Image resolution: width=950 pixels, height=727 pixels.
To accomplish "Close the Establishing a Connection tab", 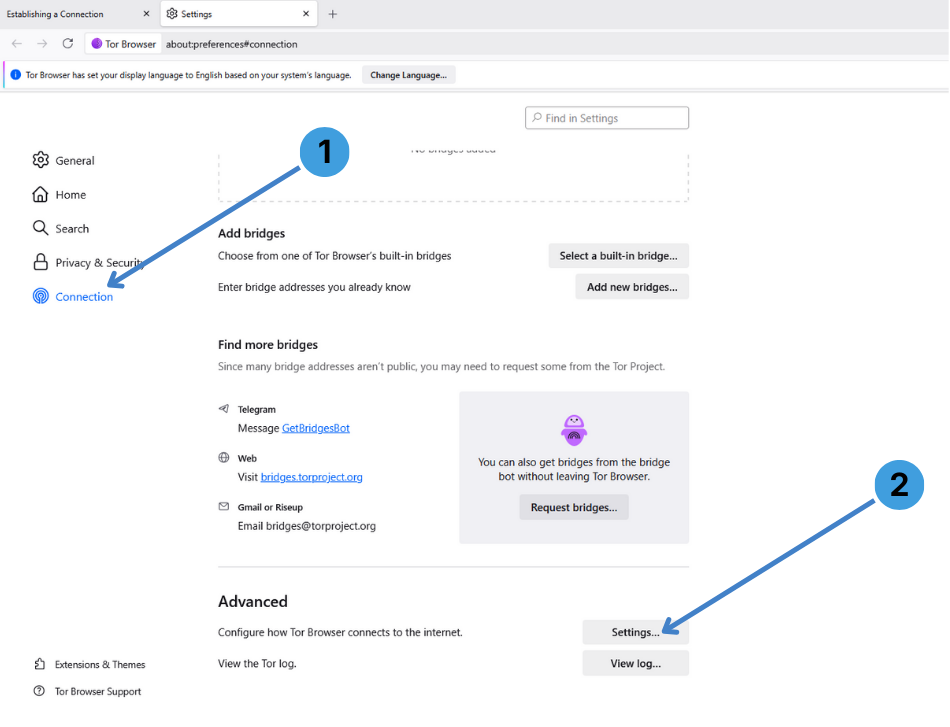I will pyautogui.click(x=146, y=14).
